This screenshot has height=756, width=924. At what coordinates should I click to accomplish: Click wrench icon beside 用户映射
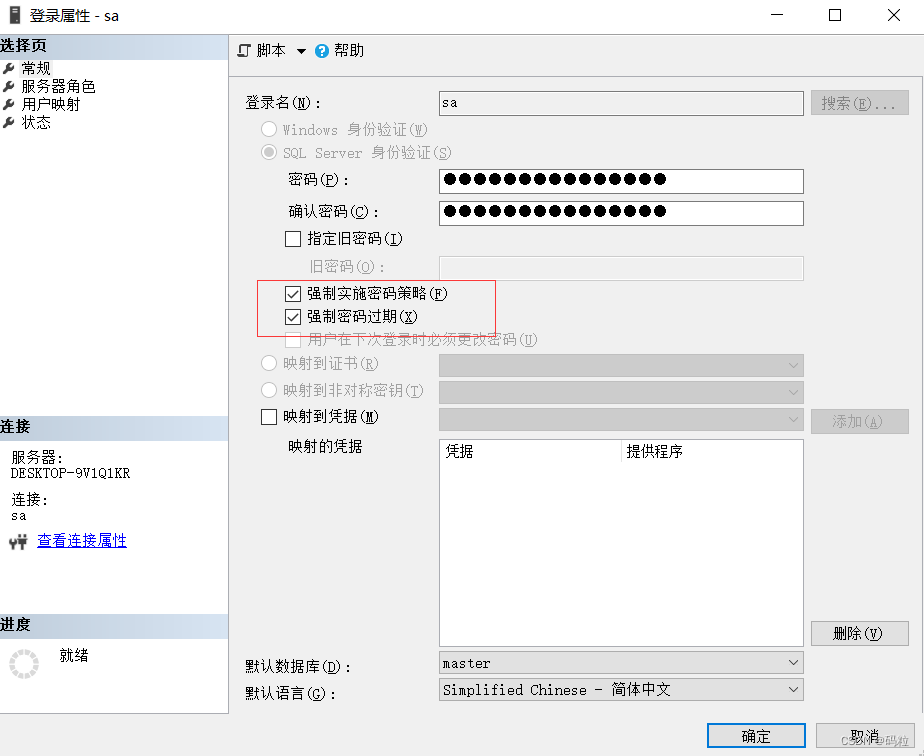point(9,104)
